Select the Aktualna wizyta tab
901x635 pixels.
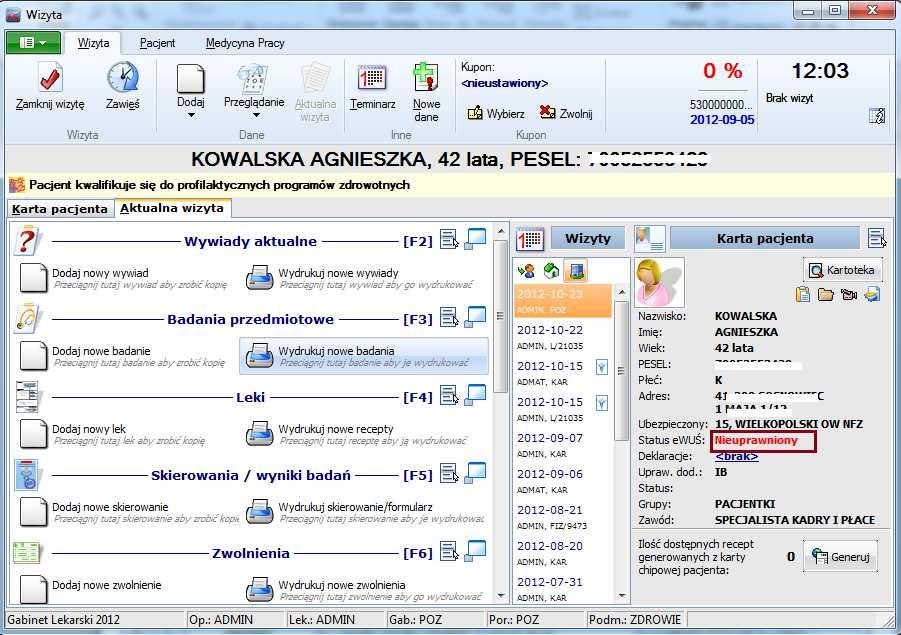(172, 207)
